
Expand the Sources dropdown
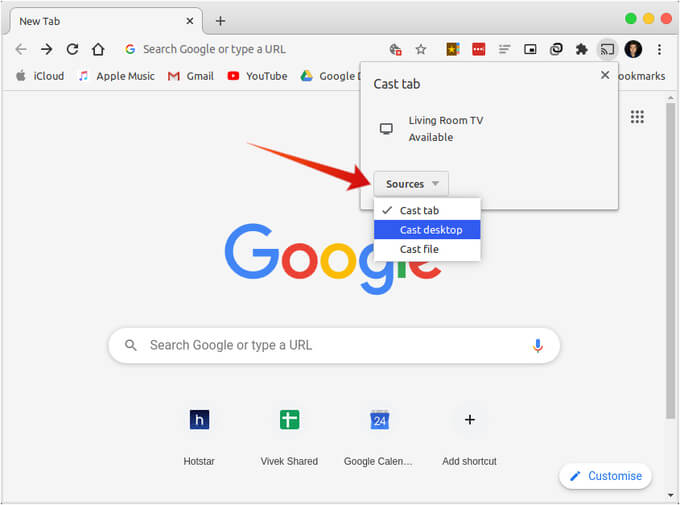411,184
